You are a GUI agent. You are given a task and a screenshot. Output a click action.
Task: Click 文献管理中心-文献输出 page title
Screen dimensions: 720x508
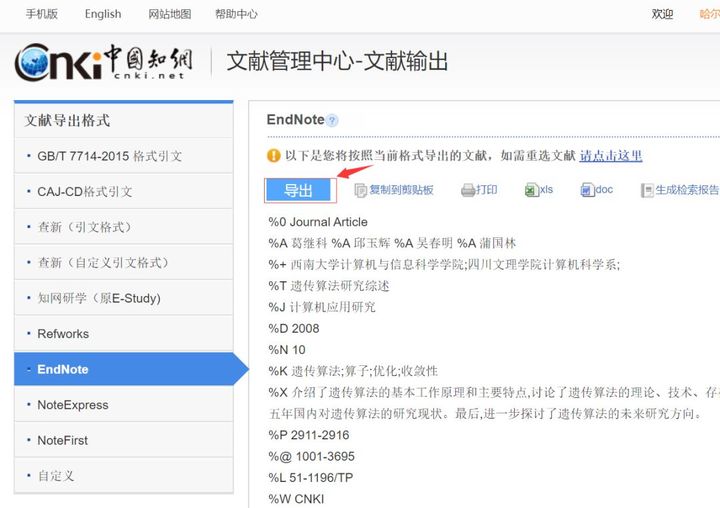pos(338,61)
